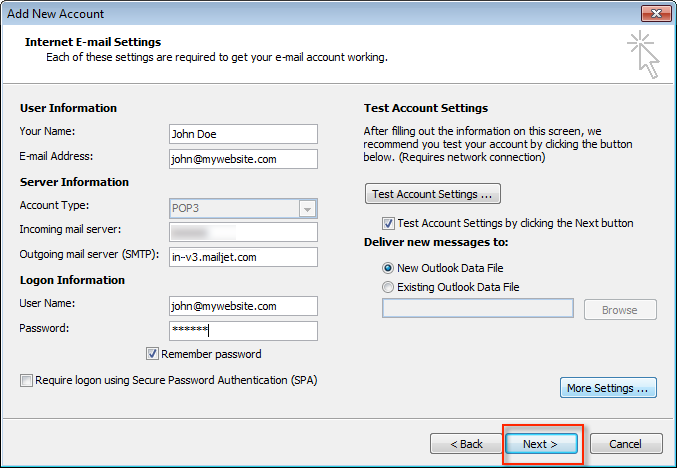Image resolution: width=677 pixels, height=468 pixels.
Task: Click the Incoming mail server field
Action: coord(243,232)
